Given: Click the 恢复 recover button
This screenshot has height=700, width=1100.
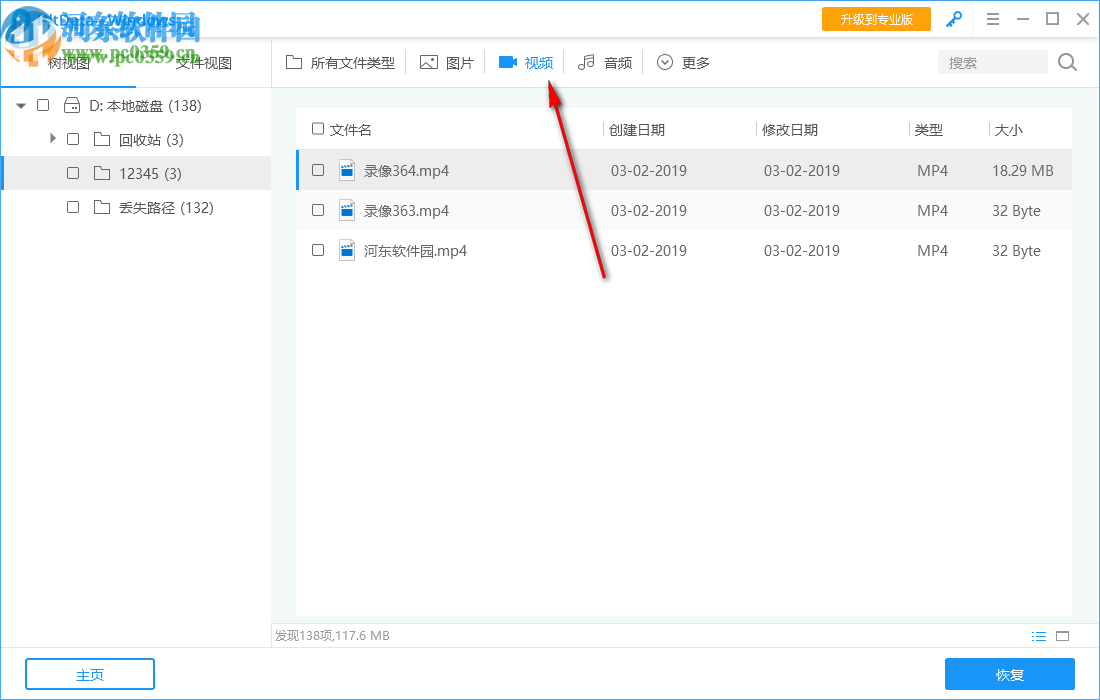Looking at the screenshot, I should (x=1010, y=674).
